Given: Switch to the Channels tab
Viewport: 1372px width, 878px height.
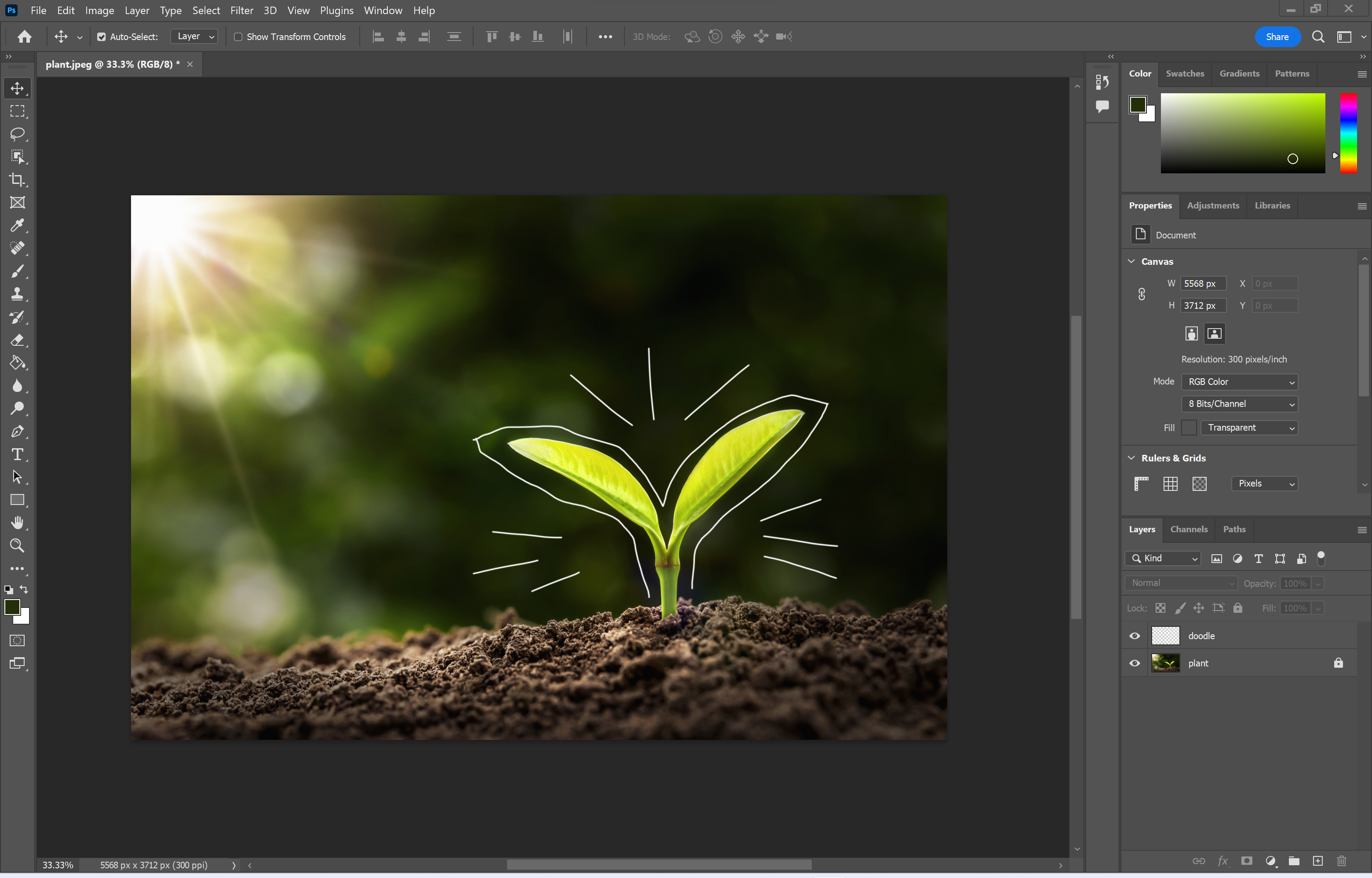Looking at the screenshot, I should pos(1189,529).
